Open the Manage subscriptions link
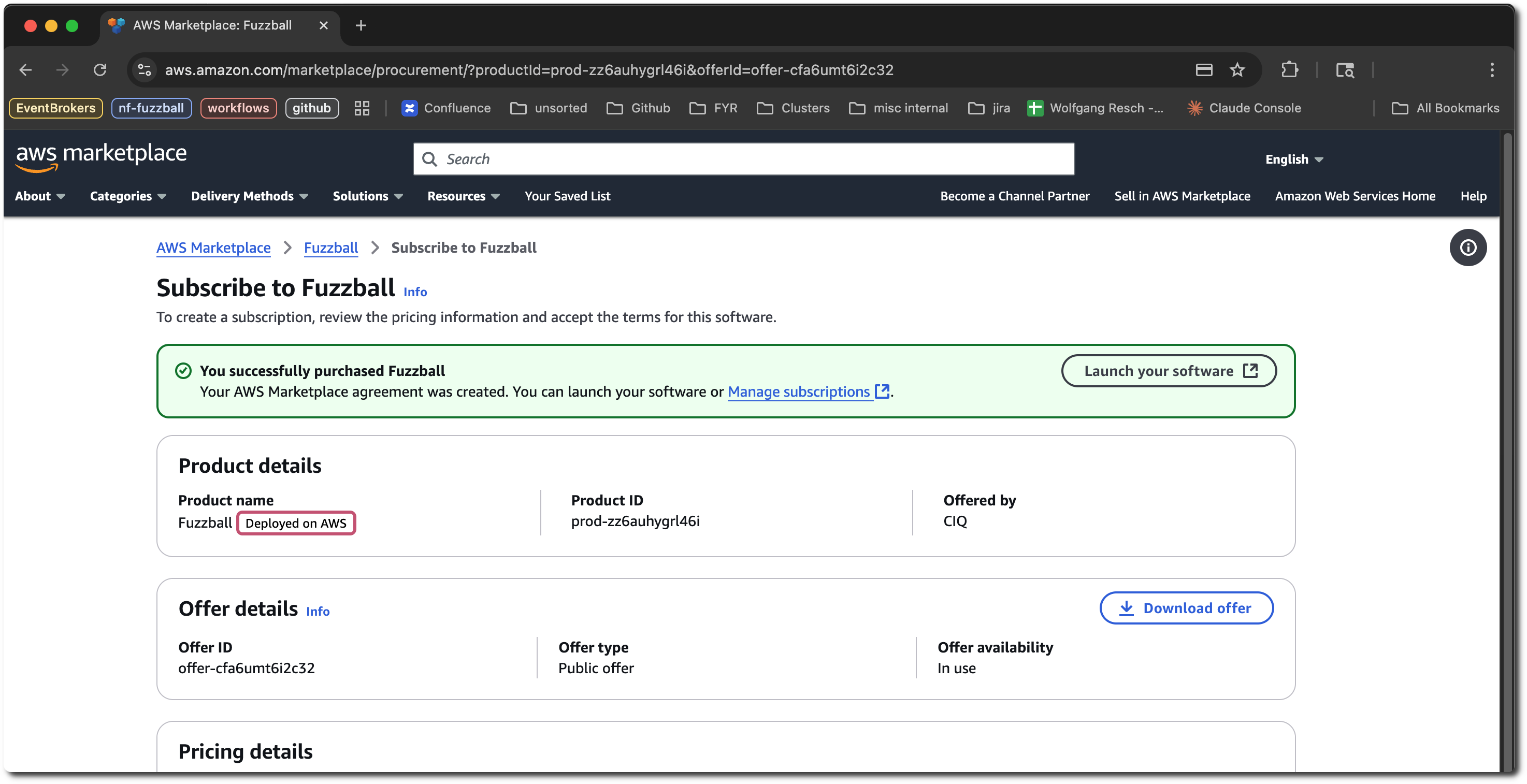1527x784 pixels. (x=808, y=391)
